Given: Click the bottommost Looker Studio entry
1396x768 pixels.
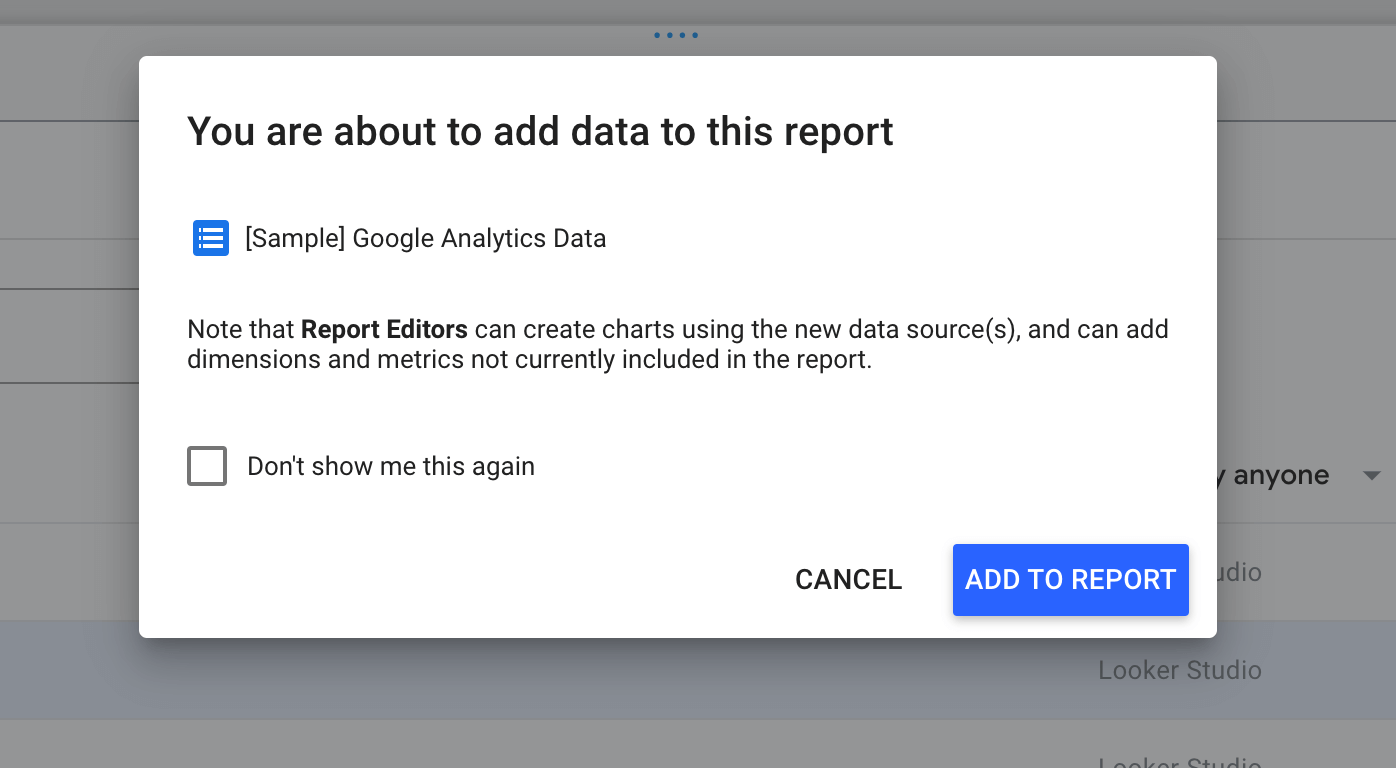Looking at the screenshot, I should pyautogui.click(x=1179, y=762).
